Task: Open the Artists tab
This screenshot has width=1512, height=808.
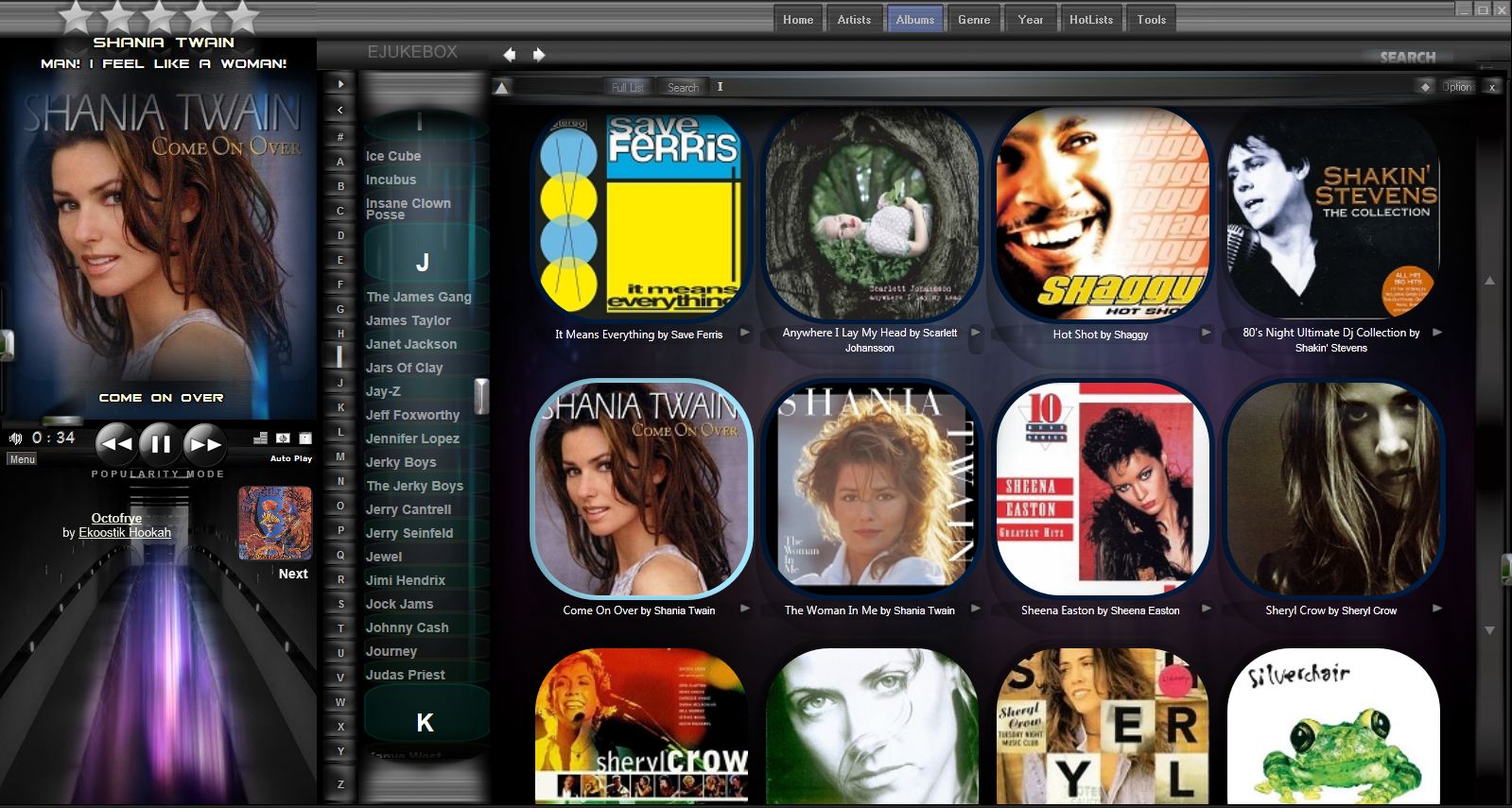Action: 854,19
